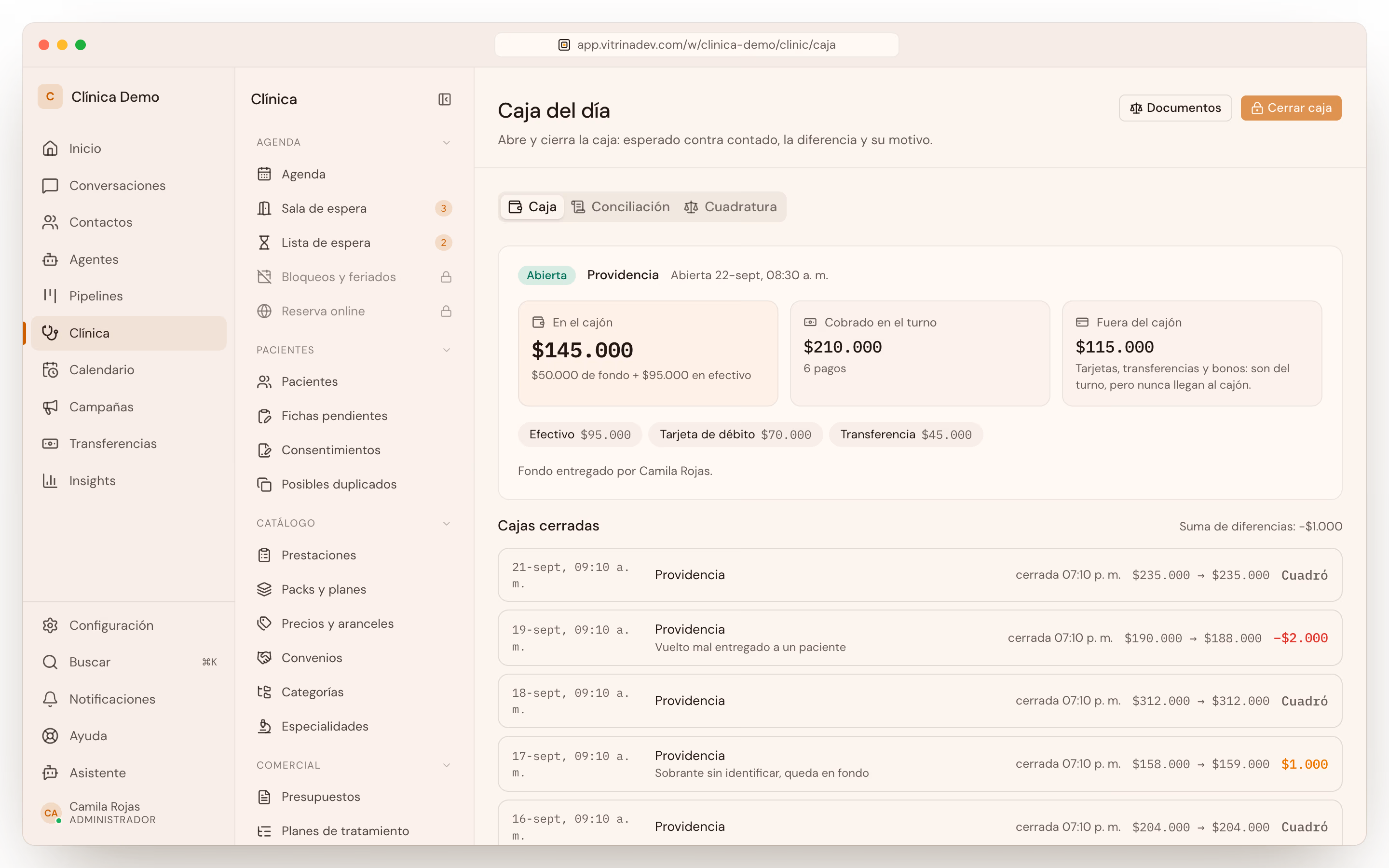The image size is (1389, 868).
Task: Open Prestaciones in the catalog menu
Action: [x=354, y=555]
